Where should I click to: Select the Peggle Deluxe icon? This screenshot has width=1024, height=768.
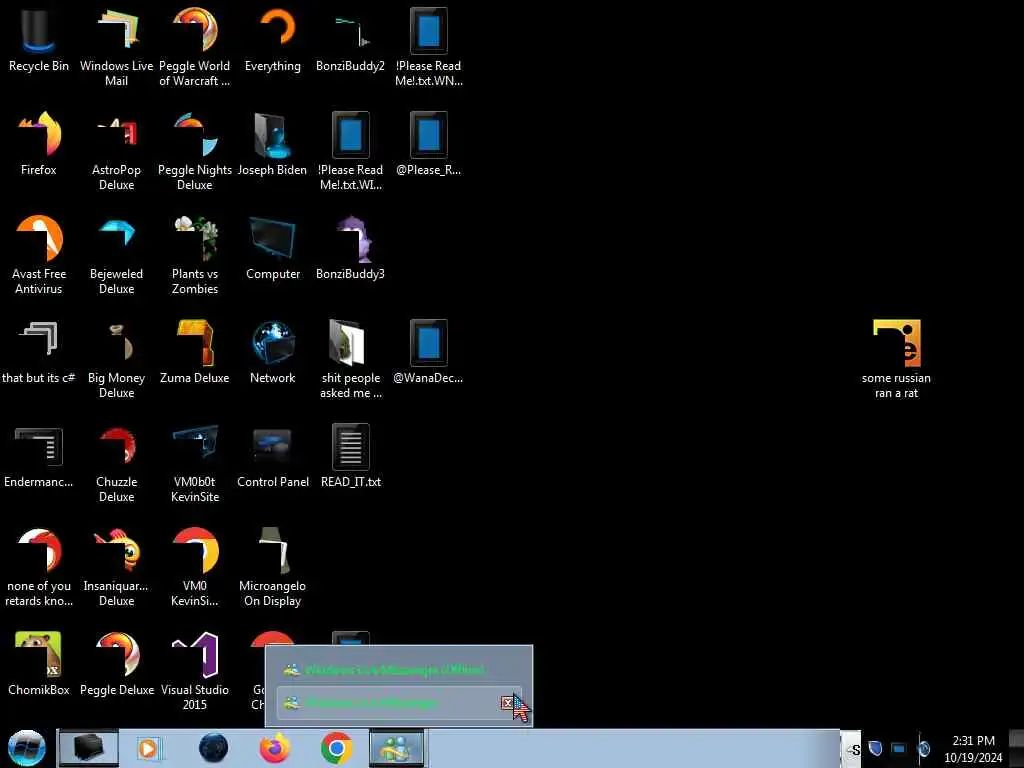(x=116, y=664)
